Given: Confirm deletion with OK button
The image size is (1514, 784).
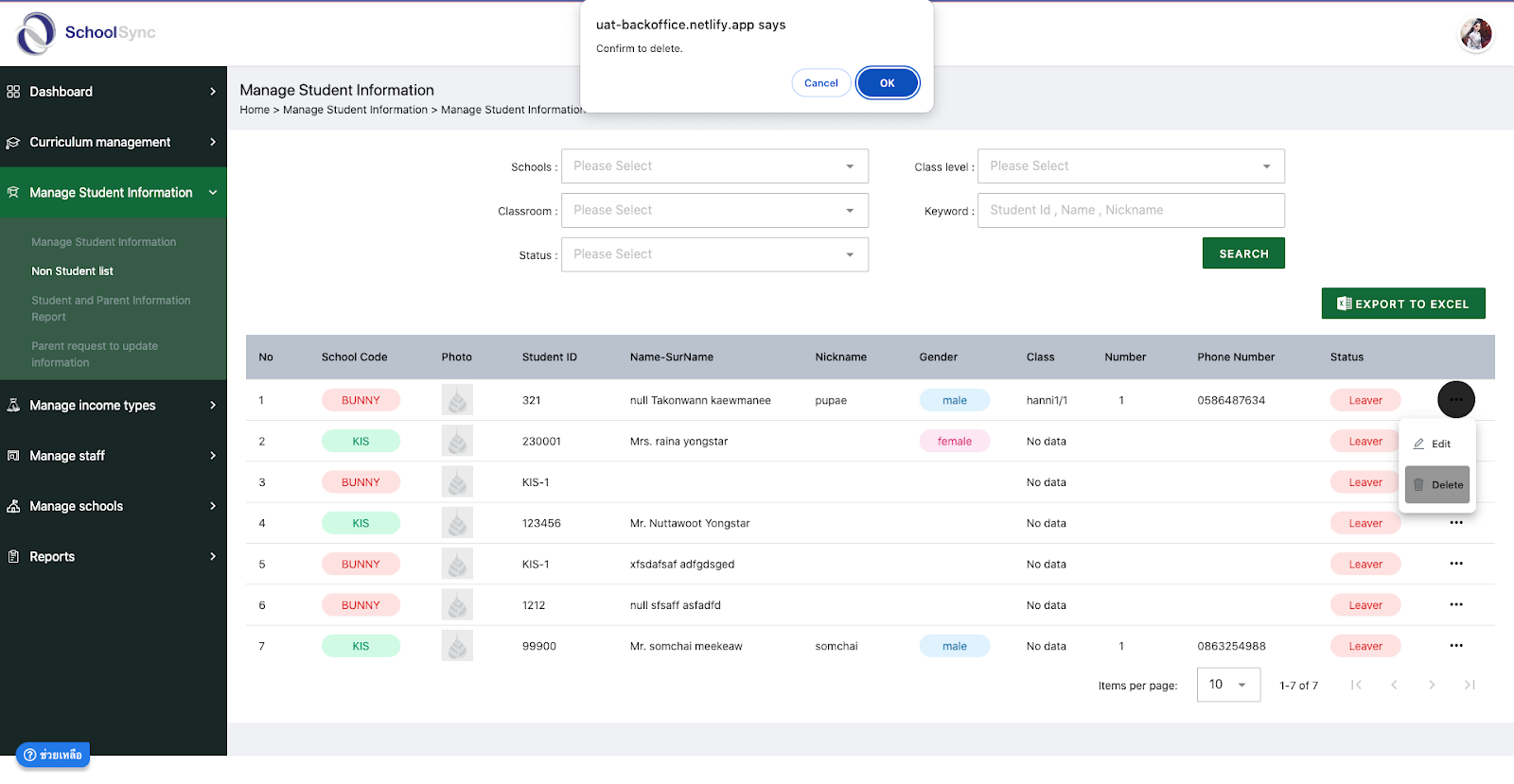Looking at the screenshot, I should coord(888,83).
